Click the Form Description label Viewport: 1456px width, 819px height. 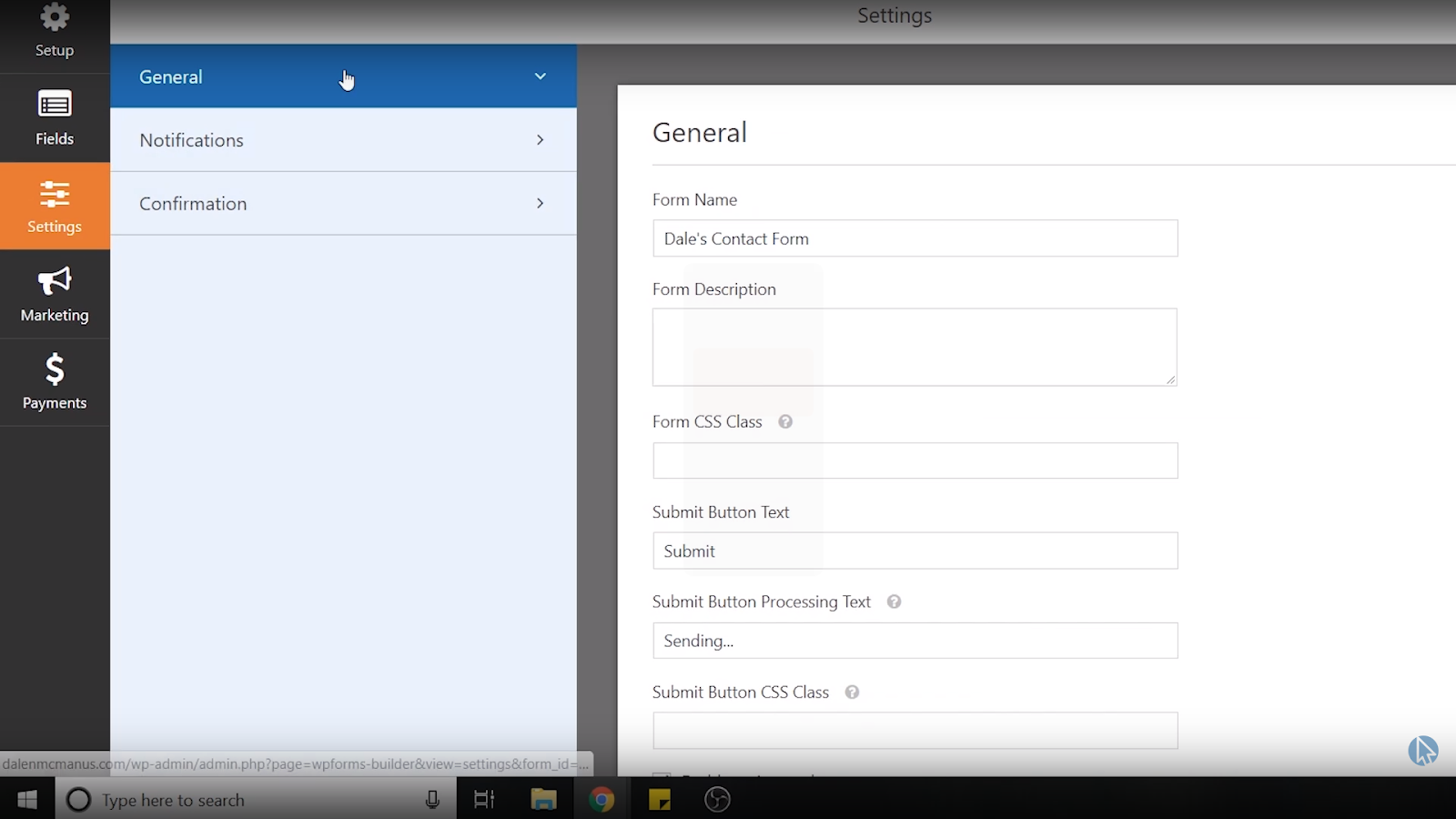714,289
